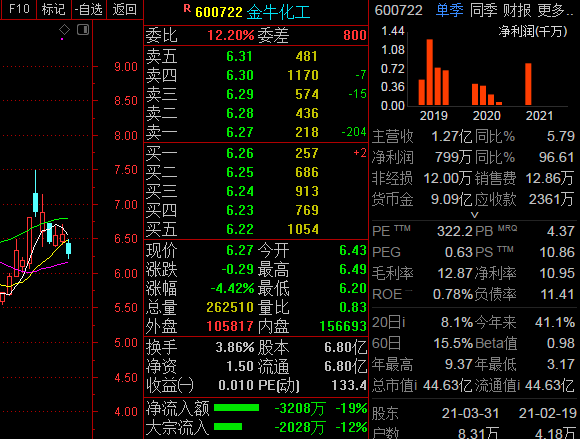Click 卖五 price 6.31
This screenshot has width=580, height=439.
tap(239, 56)
